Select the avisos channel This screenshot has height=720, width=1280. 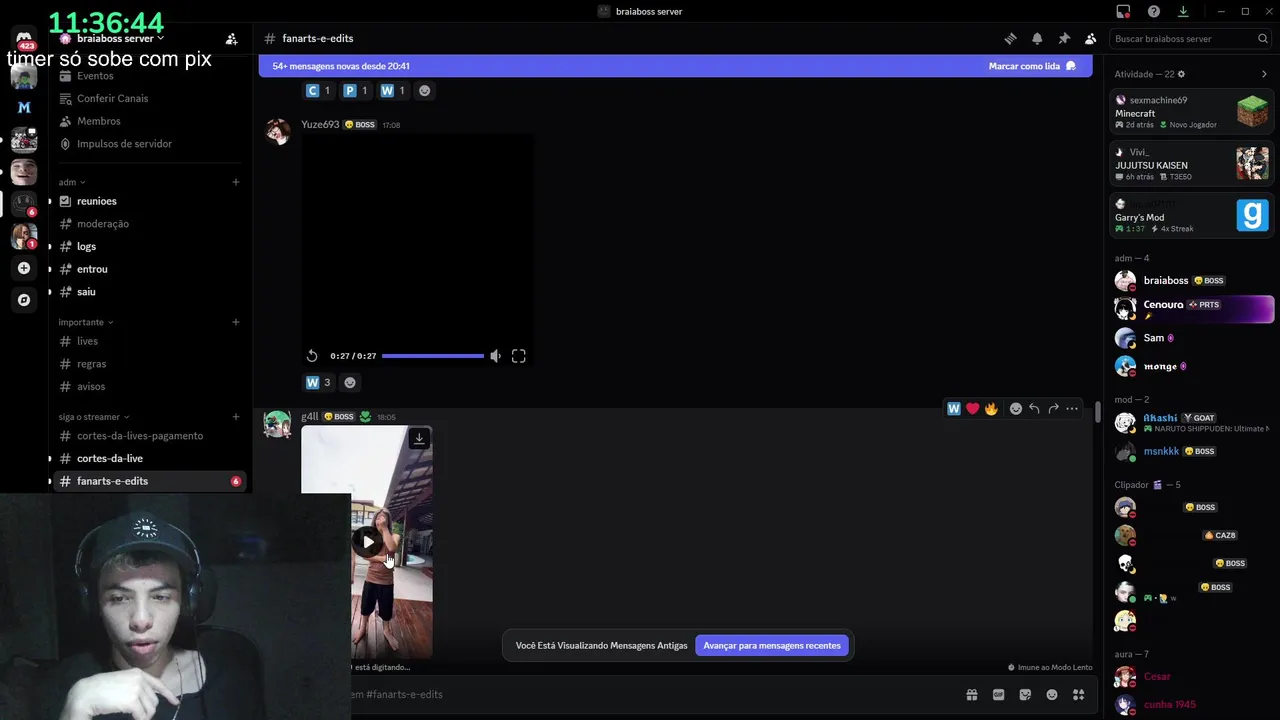coord(91,387)
